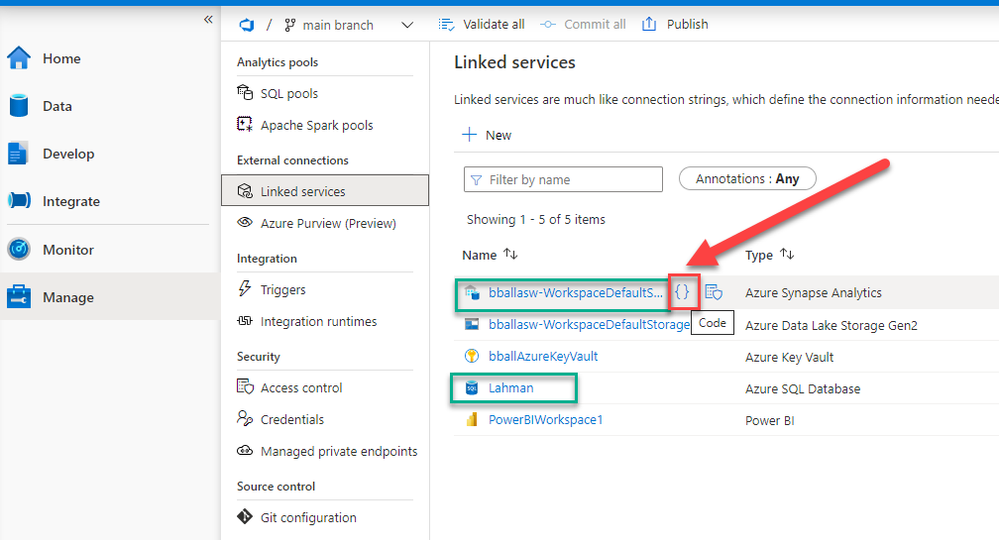
Task: Click the Azure SQL Database type cell
Action: 803,388
